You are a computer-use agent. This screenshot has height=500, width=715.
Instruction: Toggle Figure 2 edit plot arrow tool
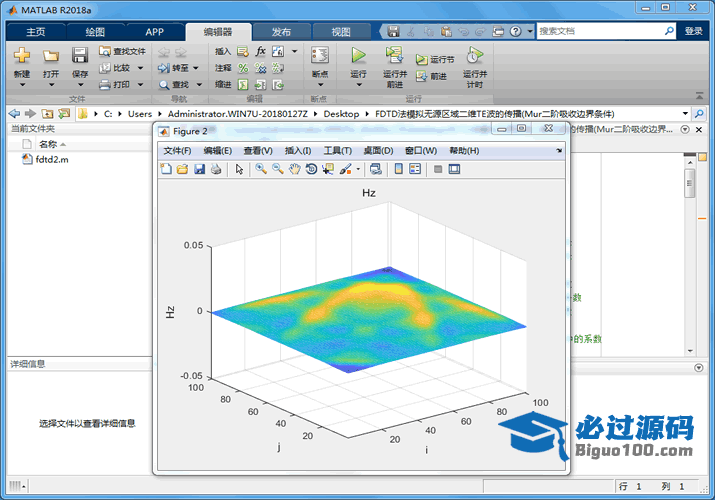(239, 169)
